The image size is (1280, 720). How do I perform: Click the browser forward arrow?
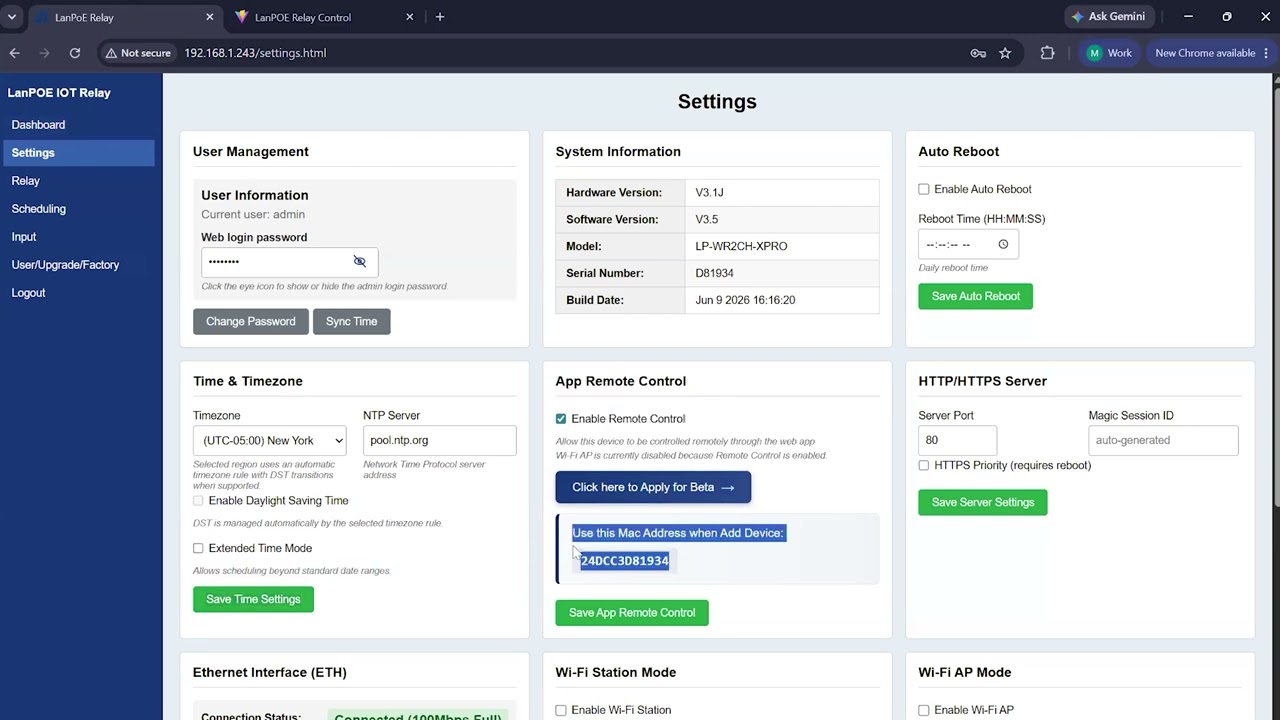(x=44, y=53)
